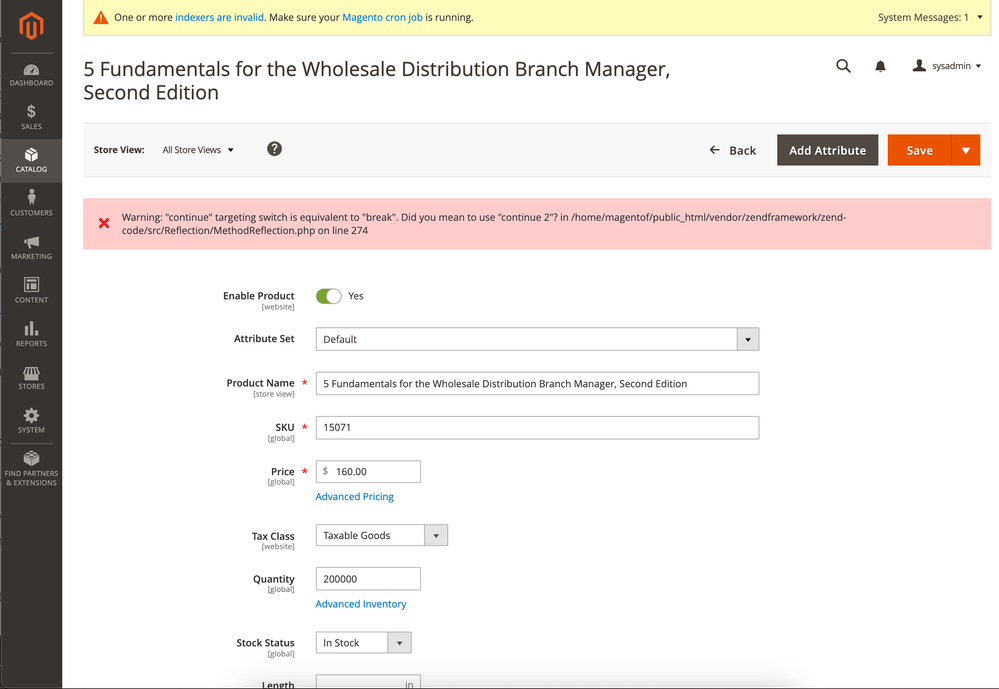Open the Stores menu in sidebar
Viewport: 999px width, 689px height.
[x=31, y=376]
